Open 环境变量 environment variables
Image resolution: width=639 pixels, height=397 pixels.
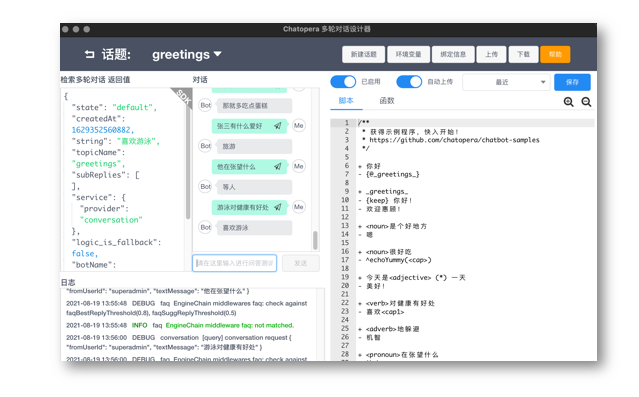(x=408, y=54)
